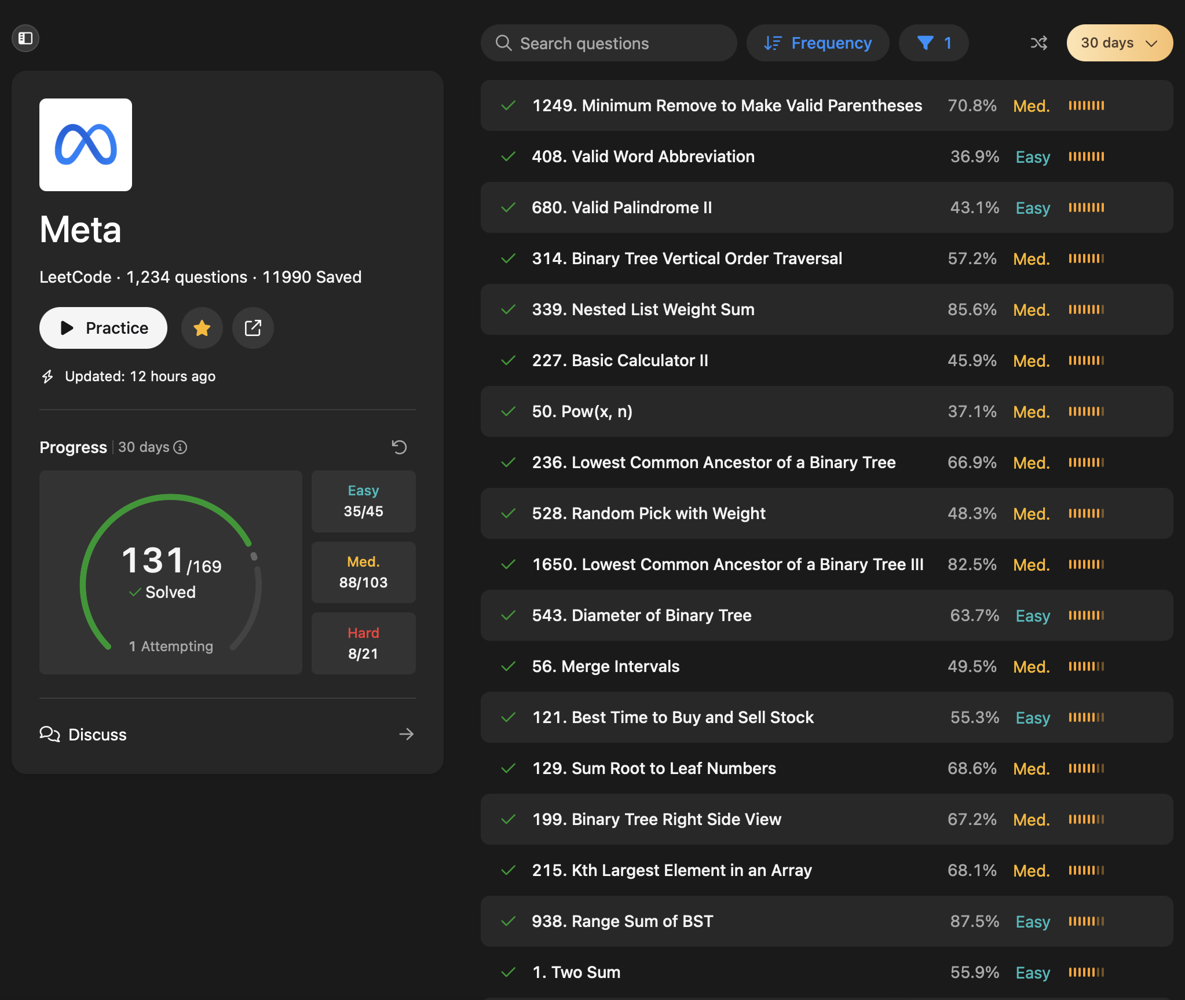Toggle the sidebar panel icon
This screenshot has width=1185, height=1000.
point(26,38)
